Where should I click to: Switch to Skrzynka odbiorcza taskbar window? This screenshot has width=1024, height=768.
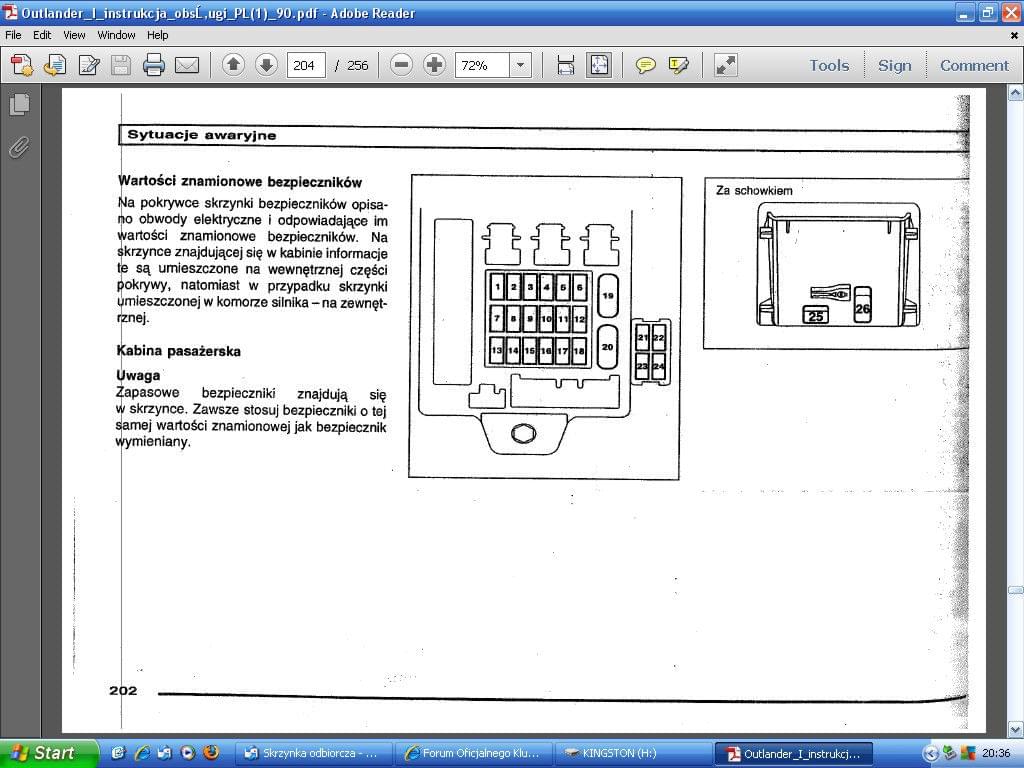click(x=313, y=754)
